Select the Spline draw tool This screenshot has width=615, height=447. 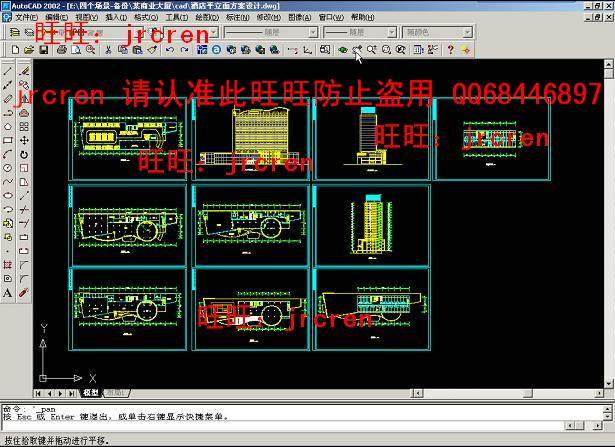tap(7, 182)
